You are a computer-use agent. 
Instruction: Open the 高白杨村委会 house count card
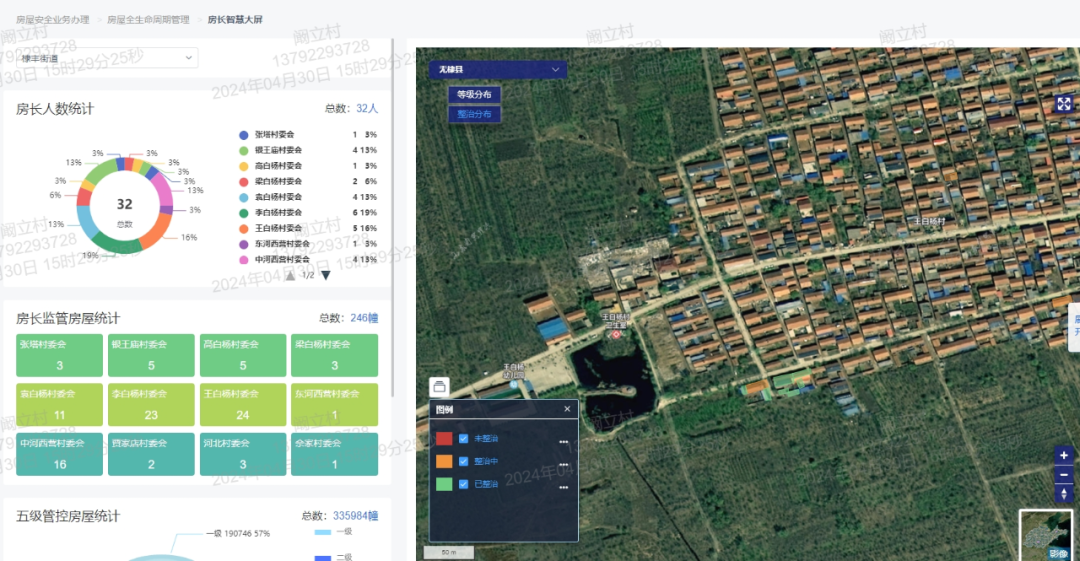[242, 355]
